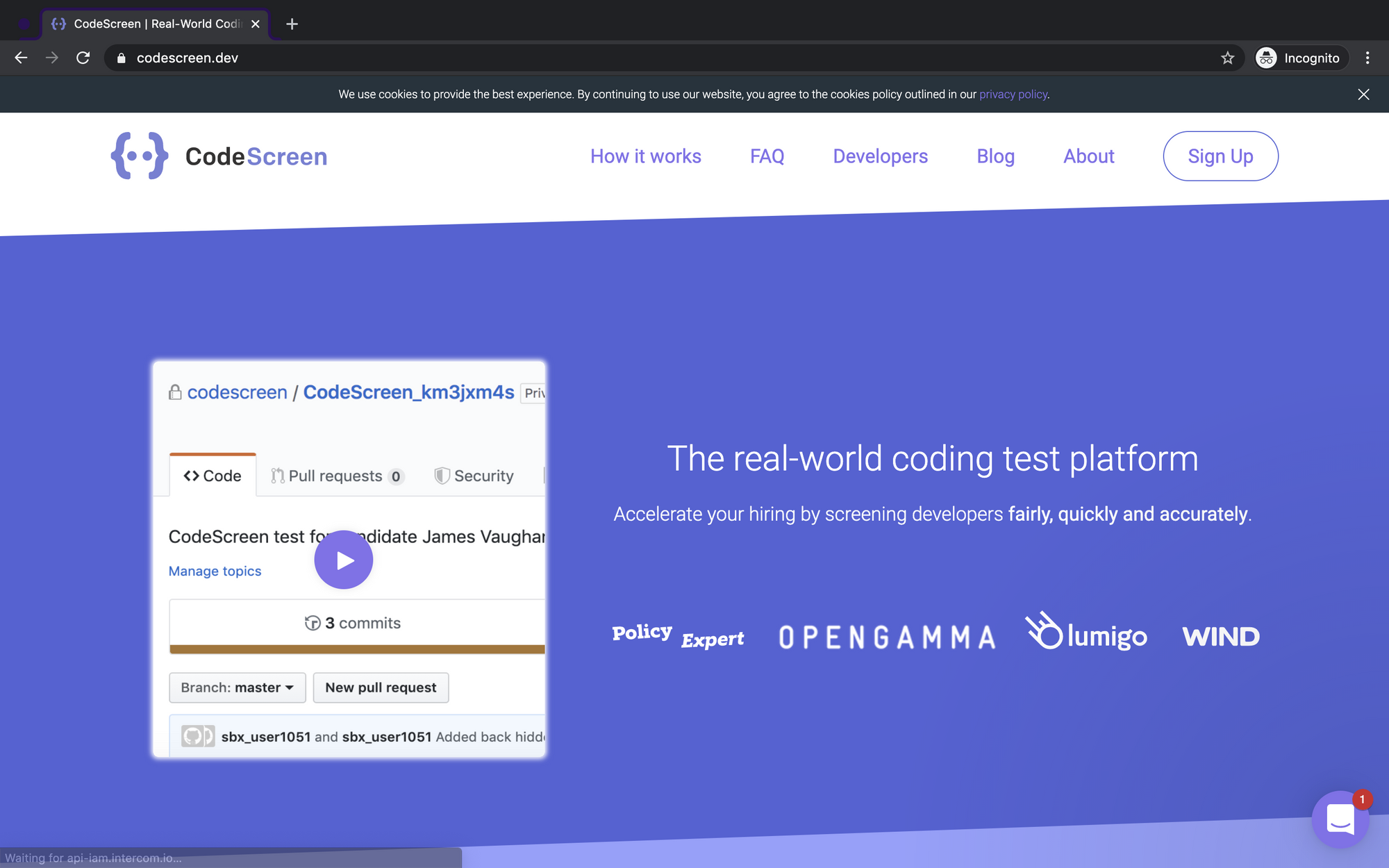Dismiss the cookies notice banner
1389x868 pixels.
pos(1363,94)
